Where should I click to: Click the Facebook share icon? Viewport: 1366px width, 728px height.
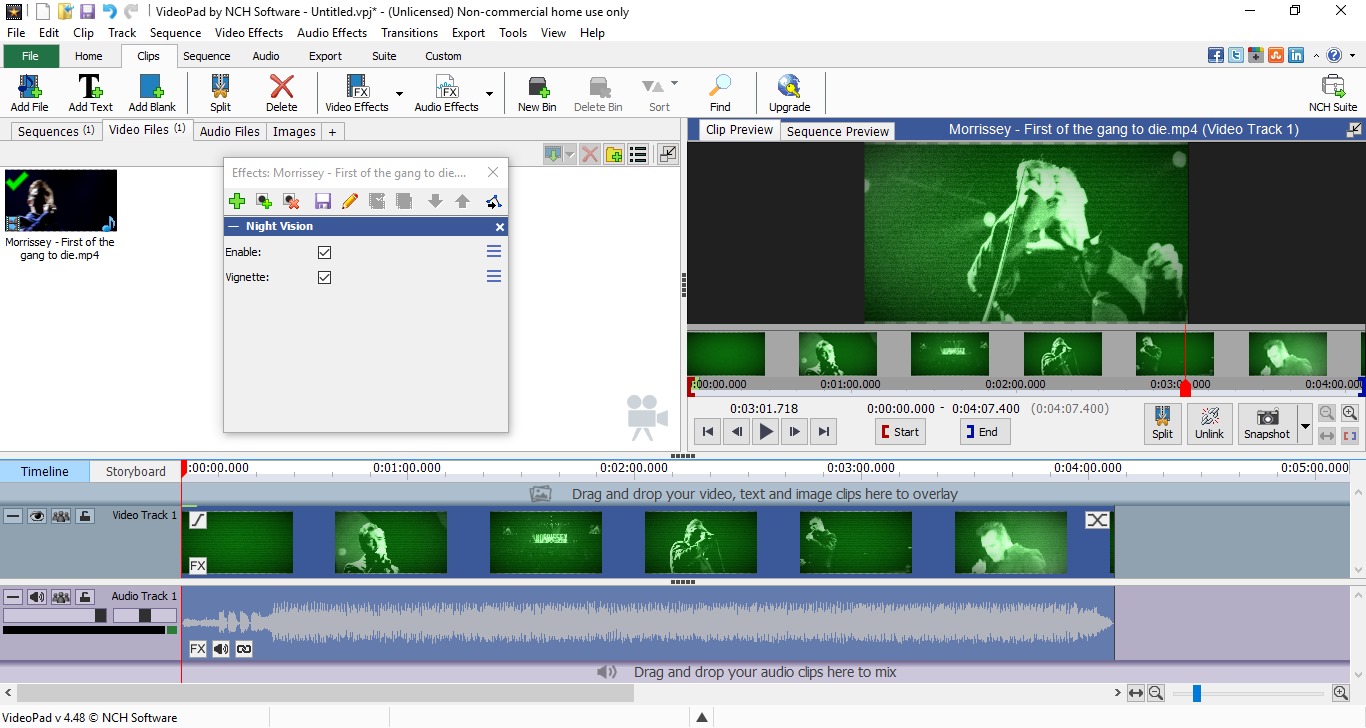pyautogui.click(x=1216, y=56)
